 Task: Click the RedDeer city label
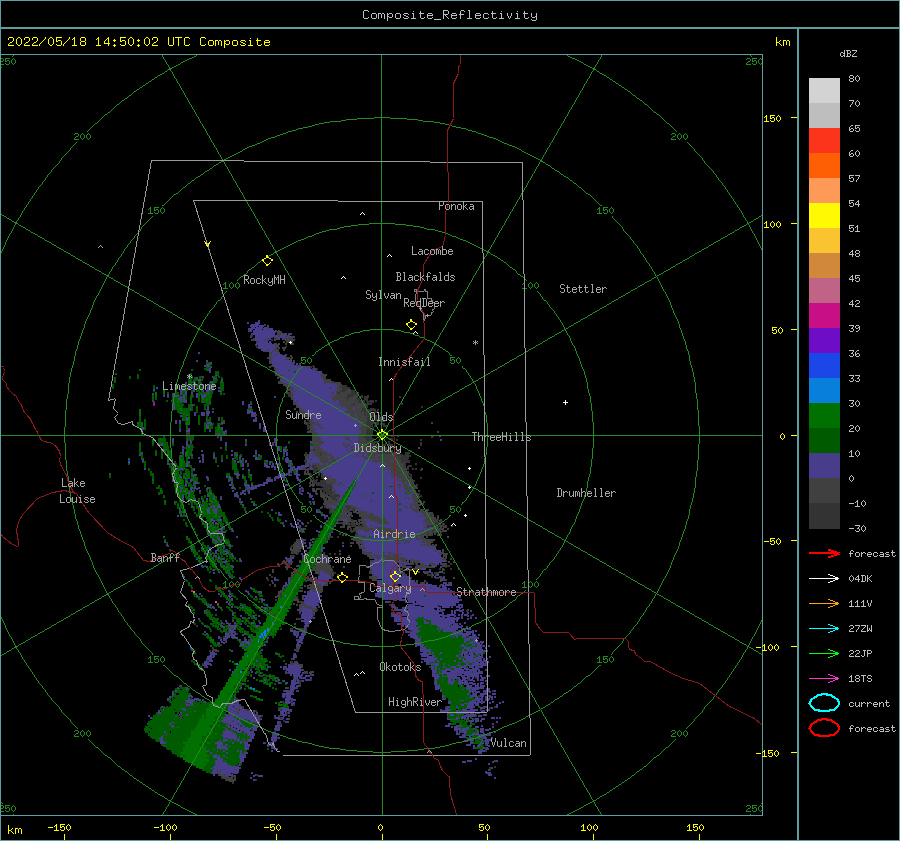click(x=424, y=303)
